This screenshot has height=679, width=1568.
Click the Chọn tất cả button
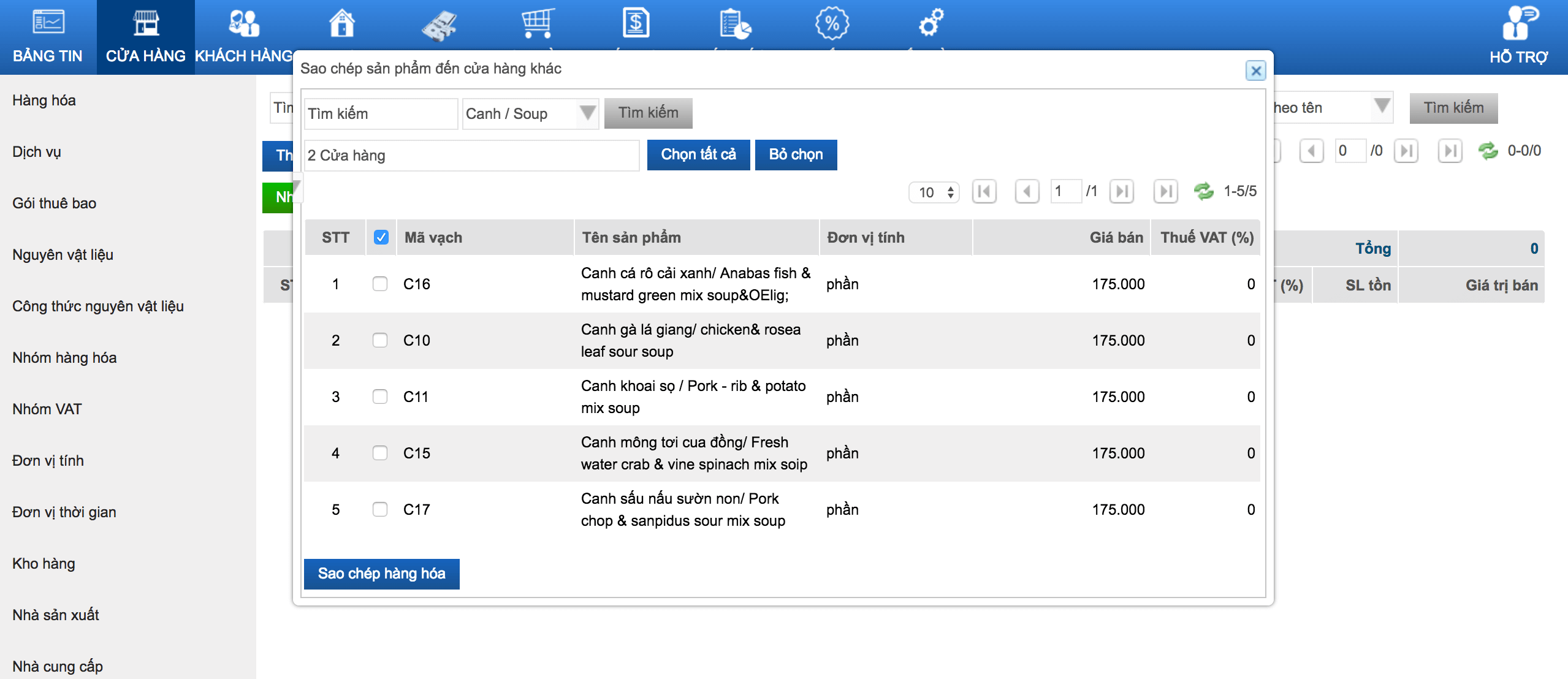tap(698, 154)
